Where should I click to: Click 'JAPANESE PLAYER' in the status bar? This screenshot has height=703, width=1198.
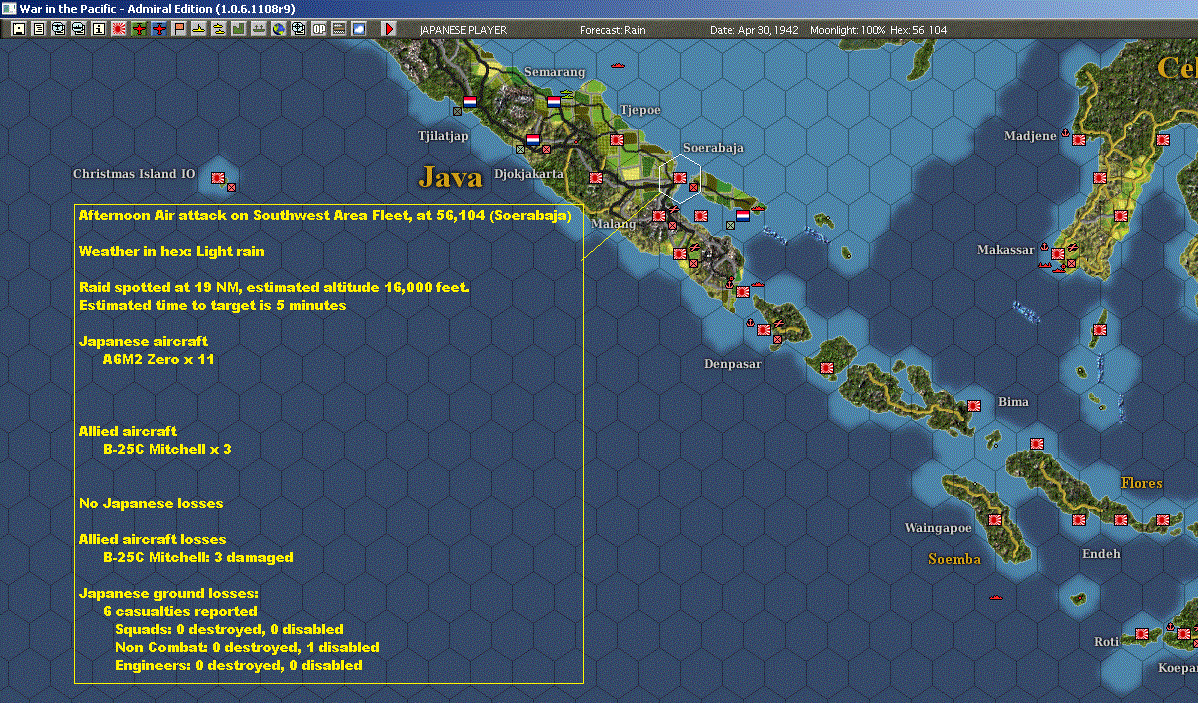(463, 30)
